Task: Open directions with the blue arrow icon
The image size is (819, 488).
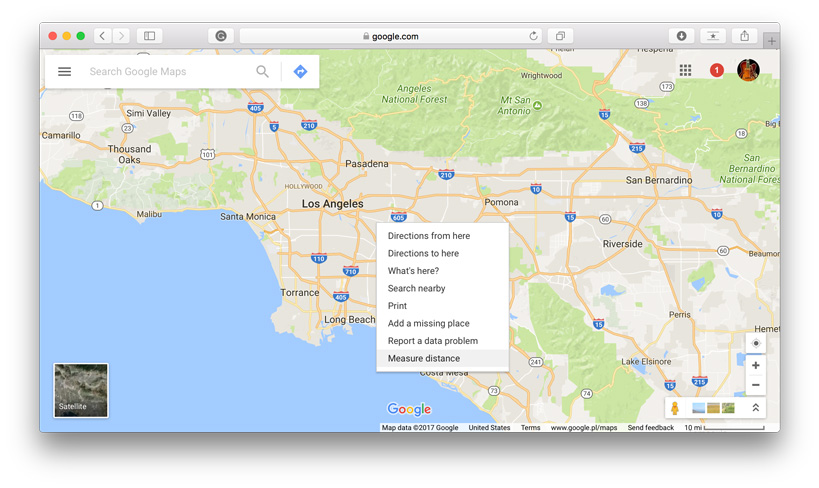Action: tap(300, 72)
